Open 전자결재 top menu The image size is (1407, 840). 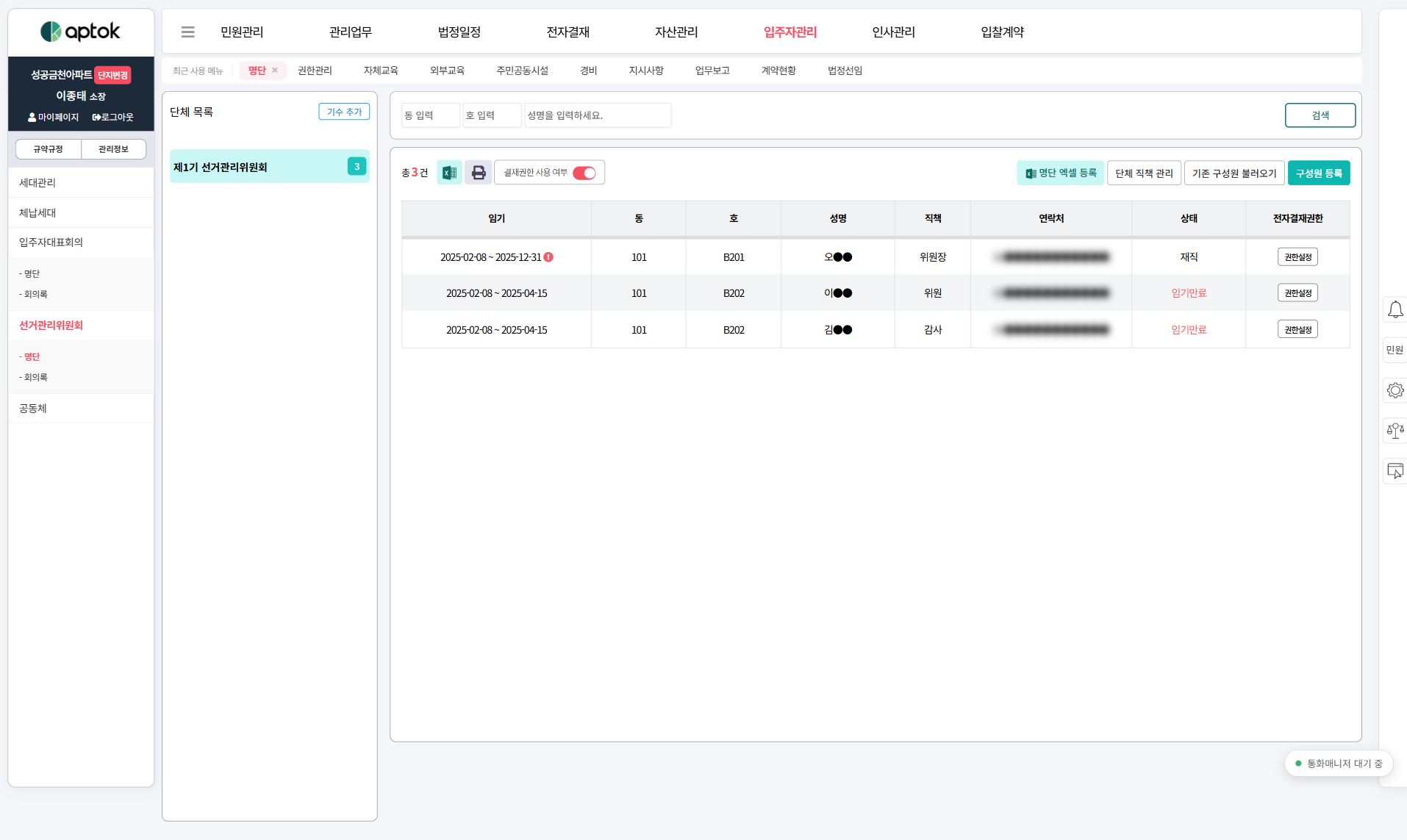pyautogui.click(x=568, y=32)
